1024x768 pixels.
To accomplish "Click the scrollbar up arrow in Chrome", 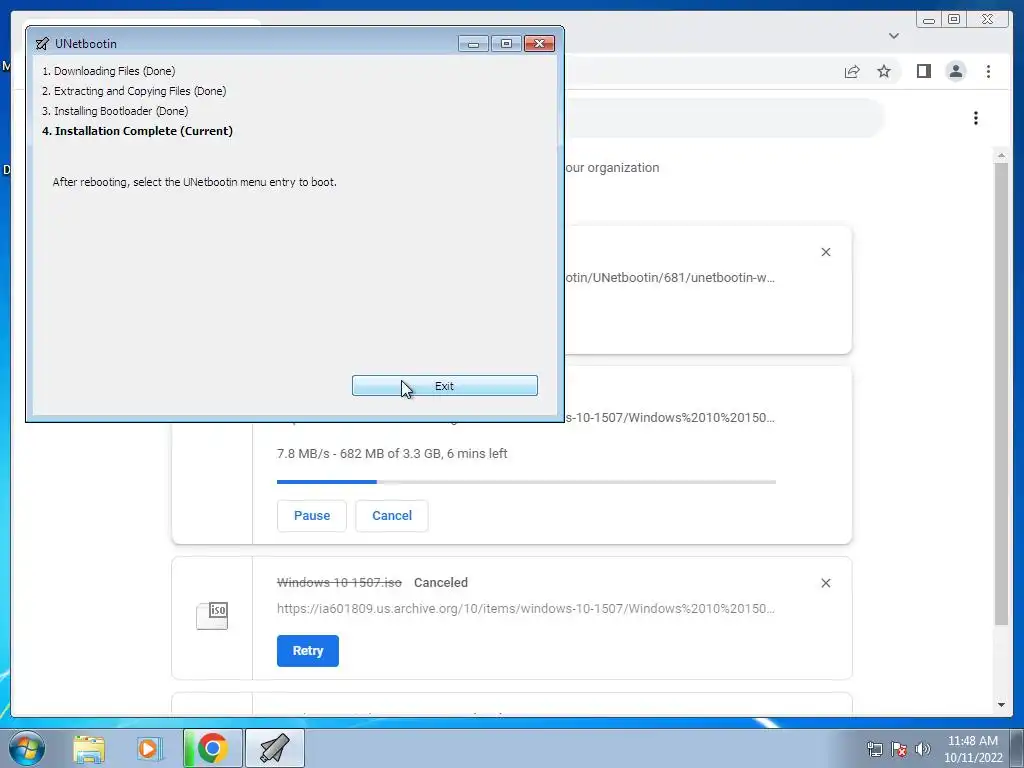I will pyautogui.click(x=1001, y=156).
